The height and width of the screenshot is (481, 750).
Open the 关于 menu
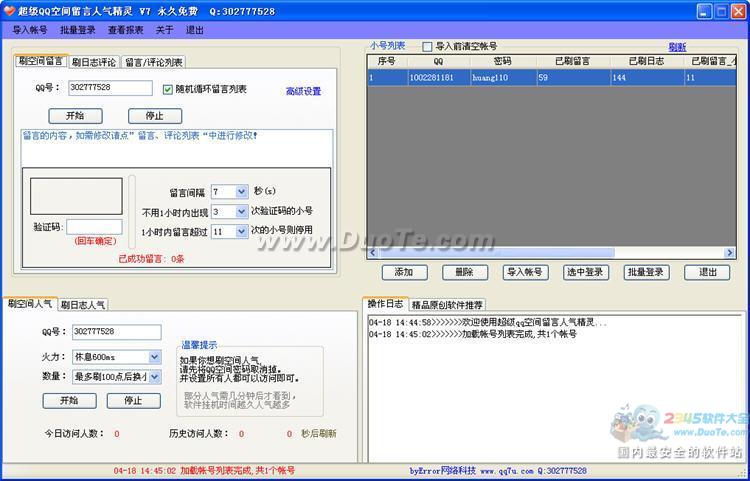pyautogui.click(x=164, y=30)
